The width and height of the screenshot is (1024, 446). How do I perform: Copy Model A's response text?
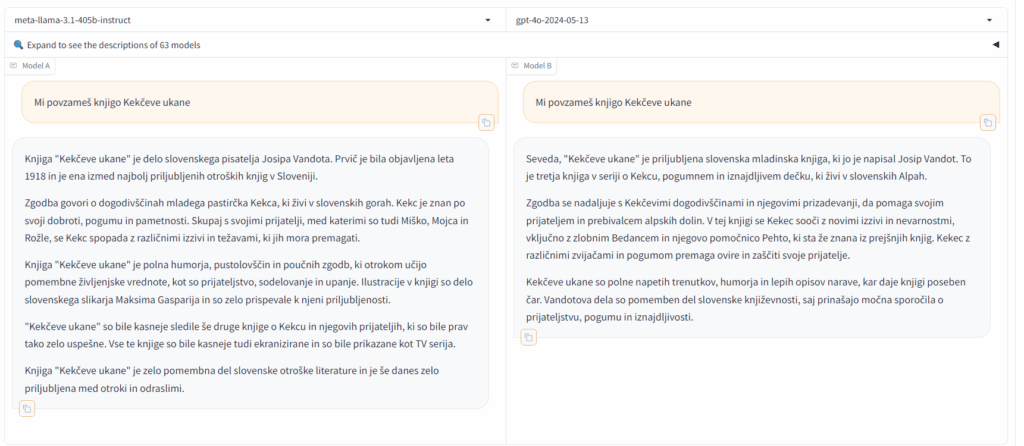(27, 408)
